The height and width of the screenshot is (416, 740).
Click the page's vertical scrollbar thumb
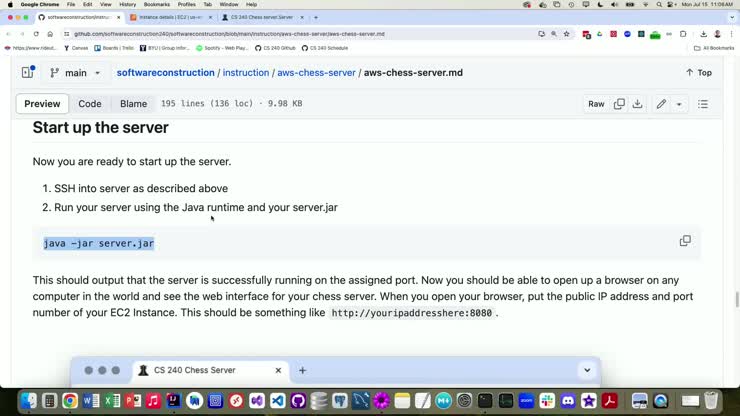point(736,299)
